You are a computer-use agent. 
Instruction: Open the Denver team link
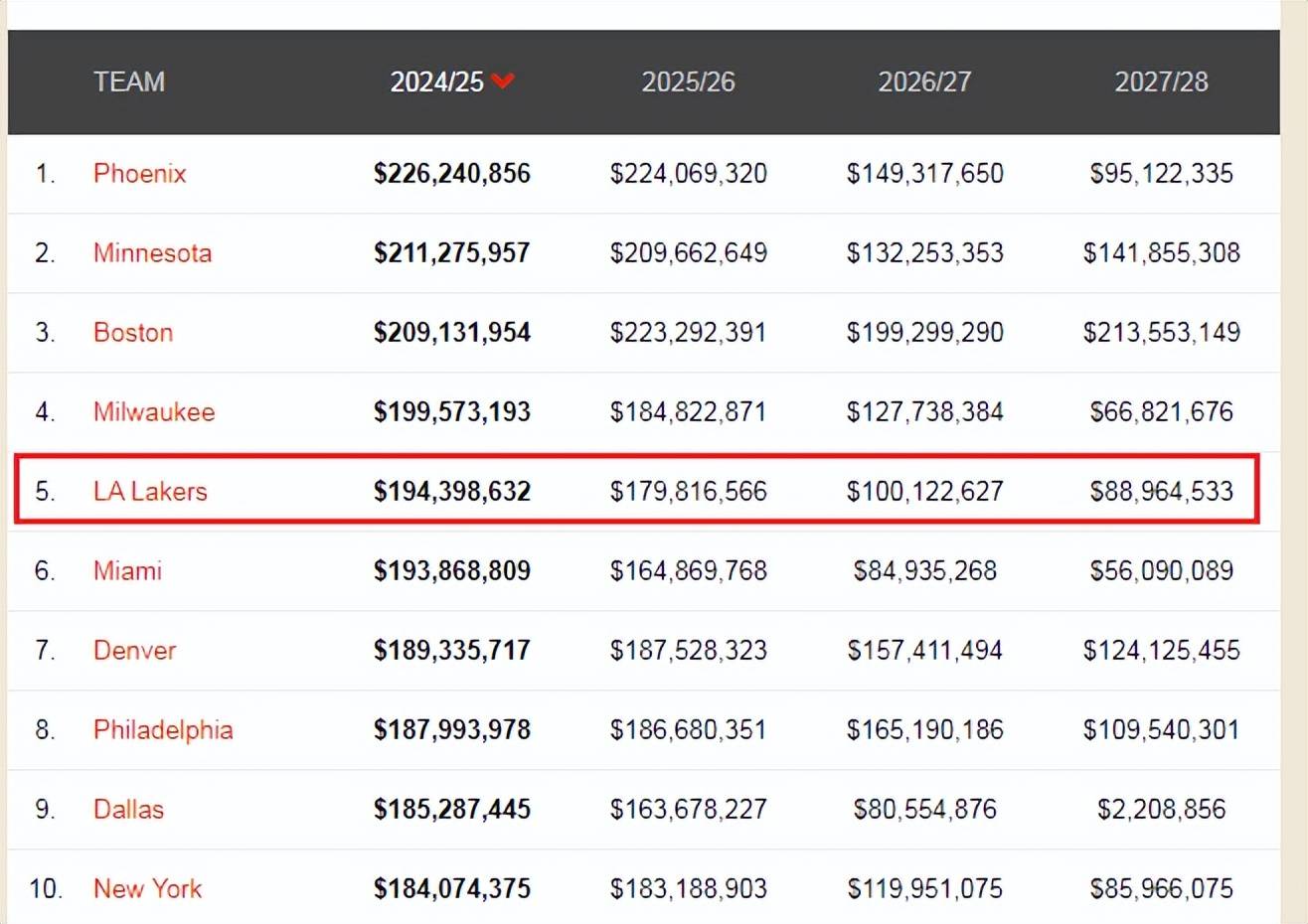(134, 651)
